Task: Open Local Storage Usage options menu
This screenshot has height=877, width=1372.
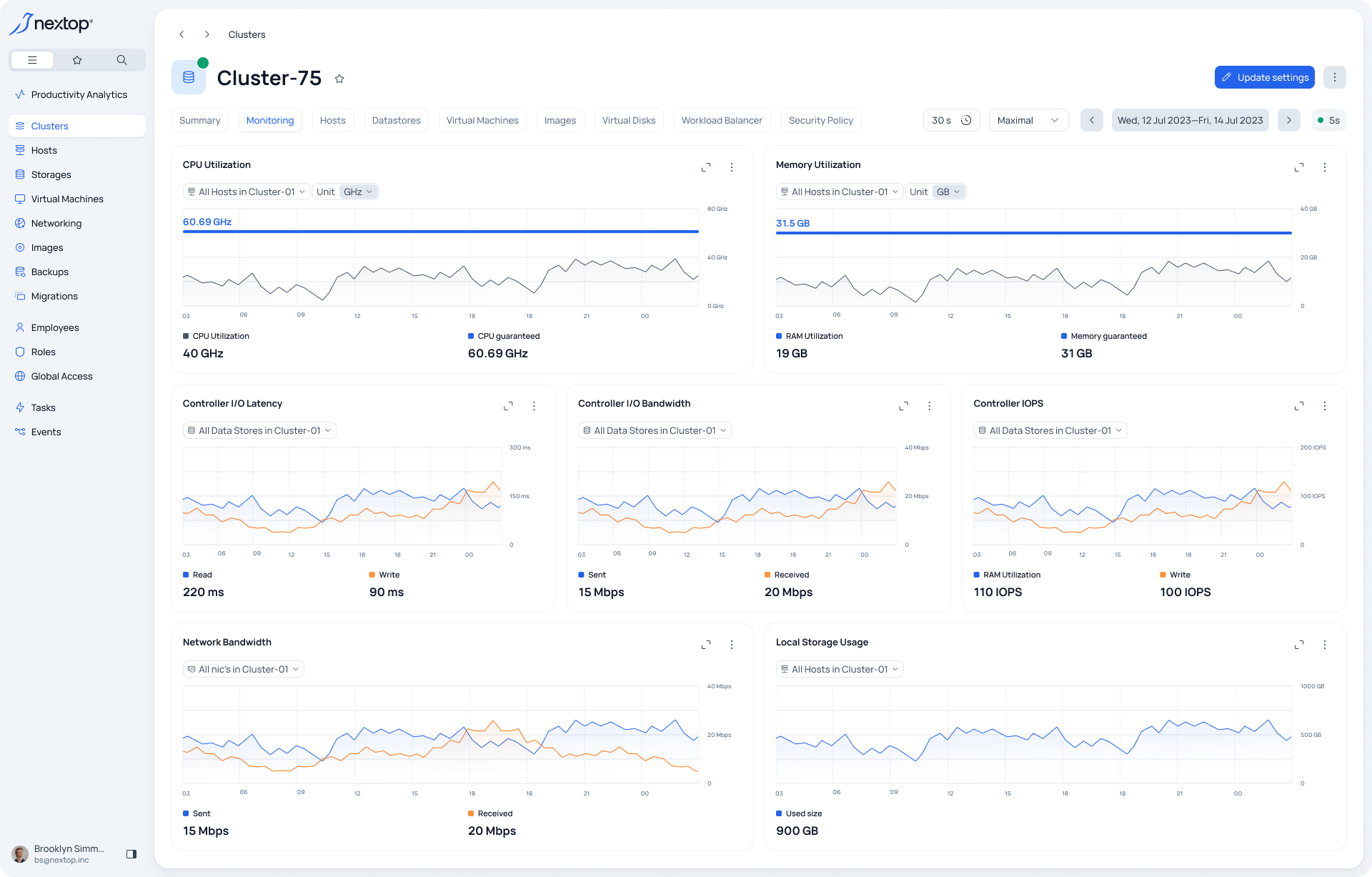Action: 1325,645
